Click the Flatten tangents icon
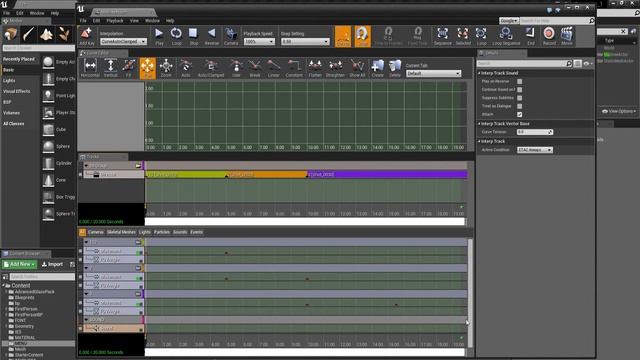The height and width of the screenshot is (360, 640). tap(315, 68)
